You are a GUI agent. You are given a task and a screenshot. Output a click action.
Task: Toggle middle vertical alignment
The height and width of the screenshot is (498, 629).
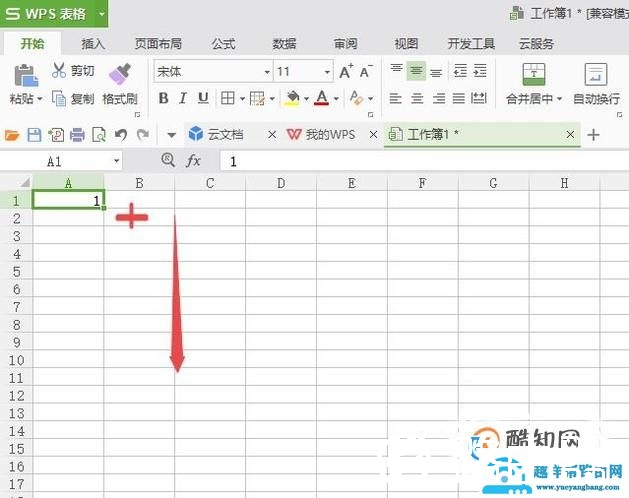point(416,71)
